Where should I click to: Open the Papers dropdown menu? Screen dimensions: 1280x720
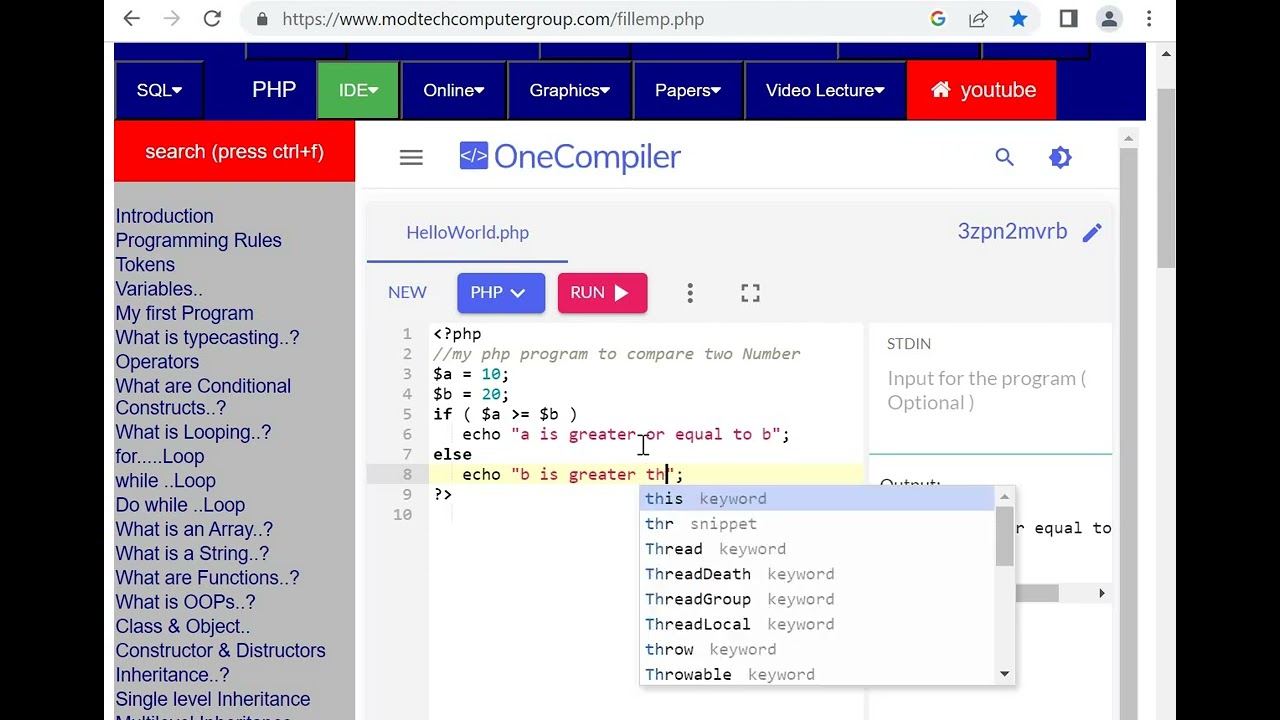pyautogui.click(x=687, y=90)
